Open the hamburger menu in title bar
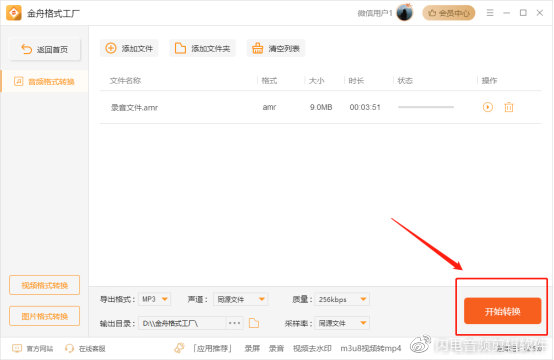The height and width of the screenshot is (360, 554). click(490, 13)
